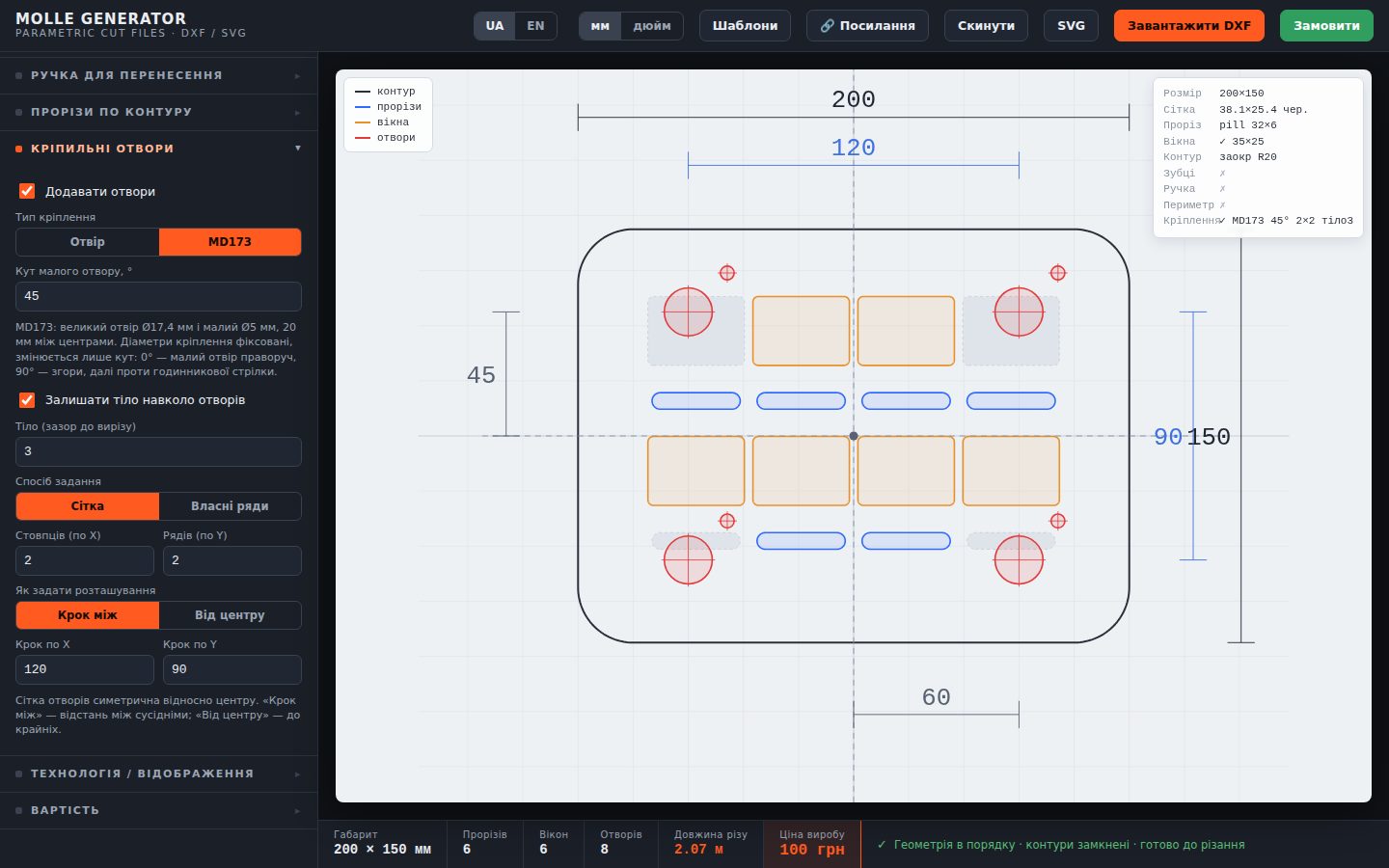Click the MOLLE GENERATOR logo title
The image size is (1389, 868).
[x=101, y=18]
